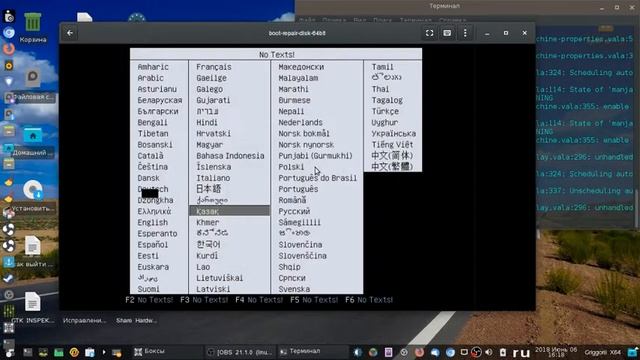Select Nederlands language

point(300,122)
